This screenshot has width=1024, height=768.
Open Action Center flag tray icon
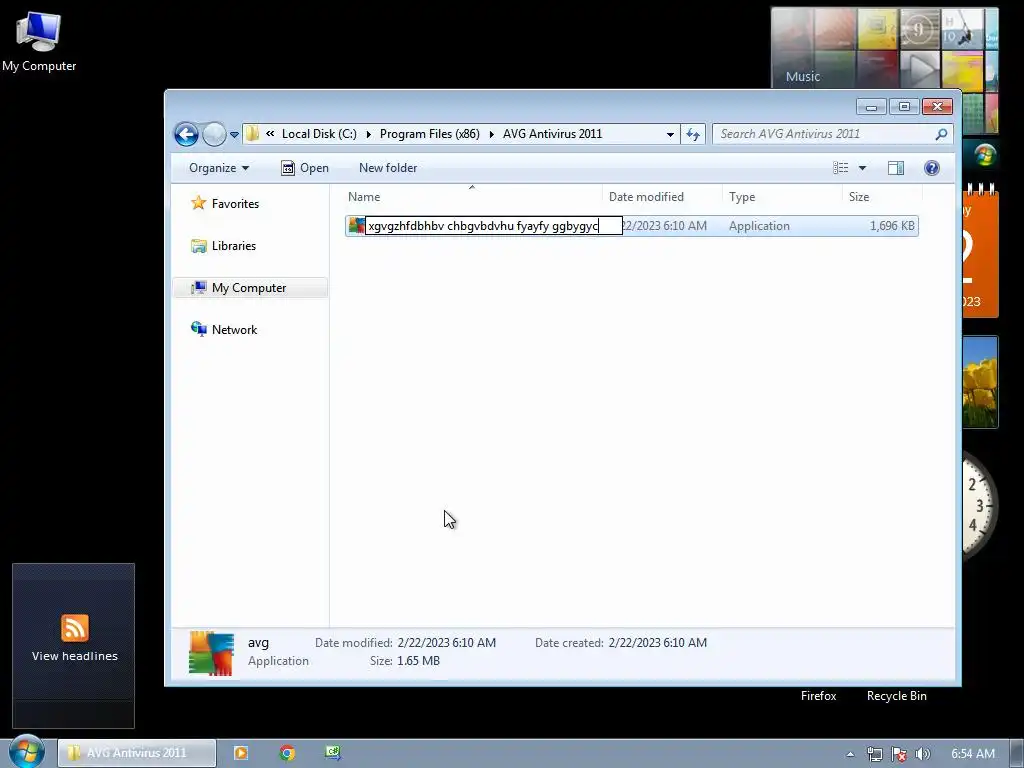coord(899,754)
